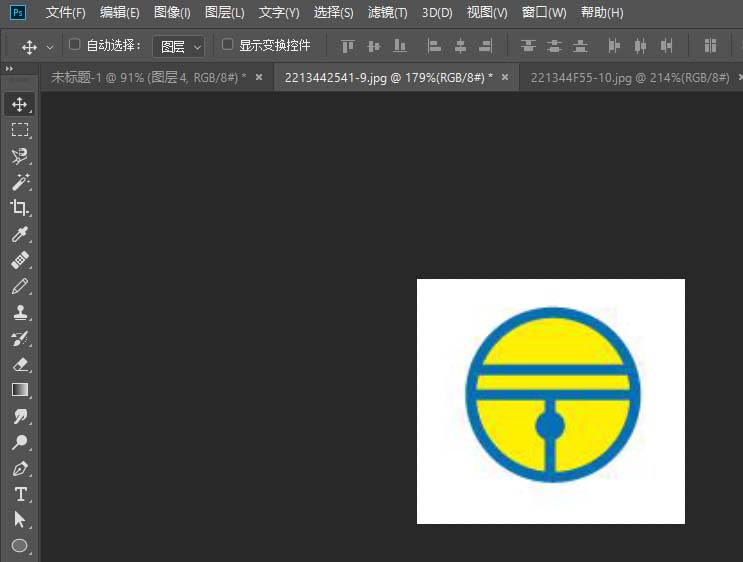Open the tool preset picker arrow
743x562 pixels.
pos(50,47)
